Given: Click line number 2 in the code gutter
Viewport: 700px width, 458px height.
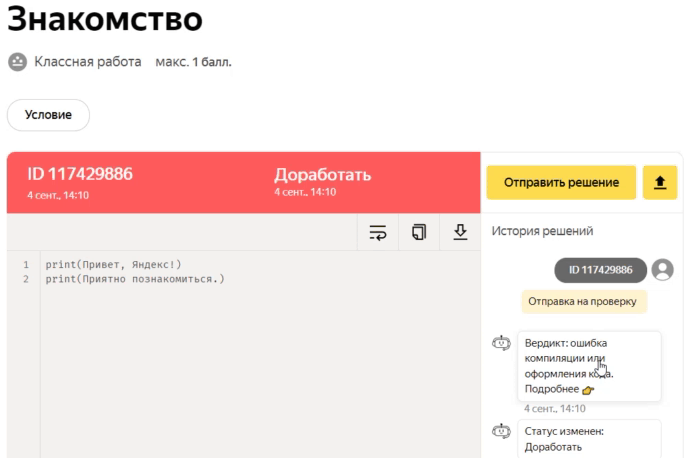Looking at the screenshot, I should click(x=26, y=279).
